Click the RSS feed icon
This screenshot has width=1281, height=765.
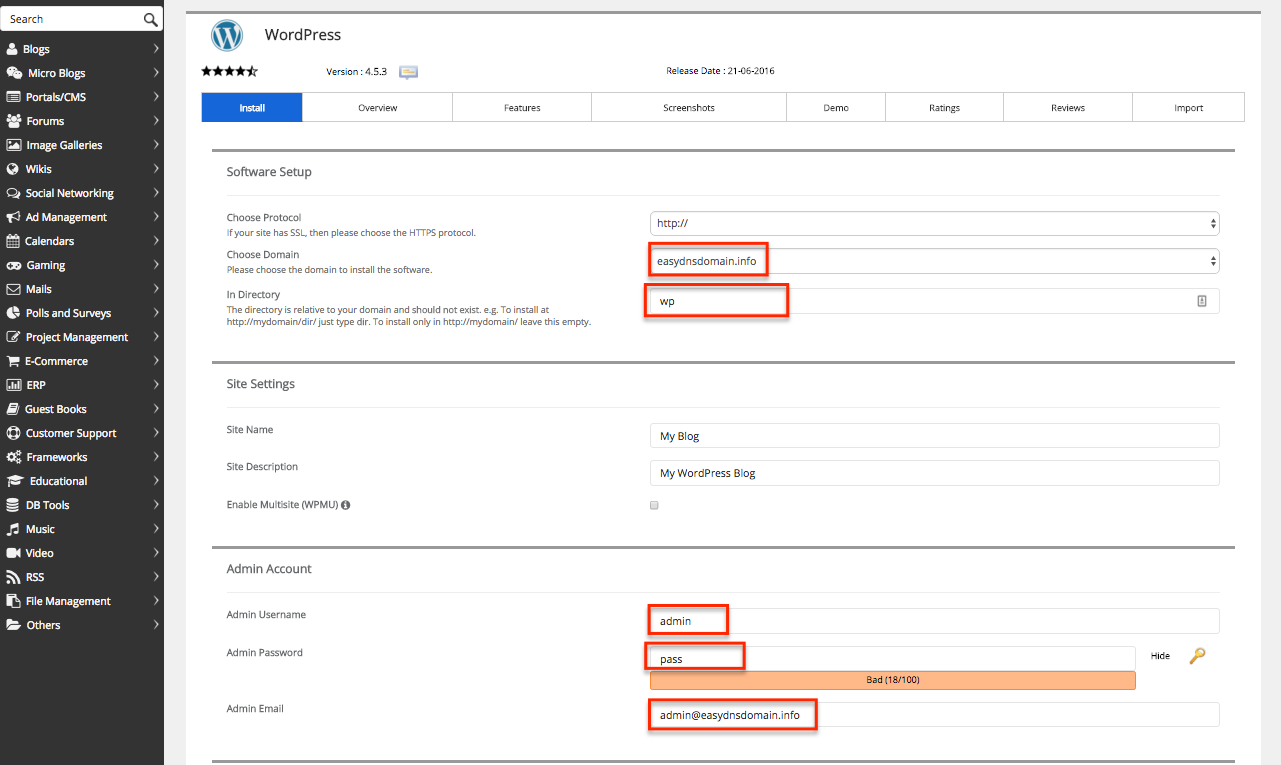tap(13, 577)
